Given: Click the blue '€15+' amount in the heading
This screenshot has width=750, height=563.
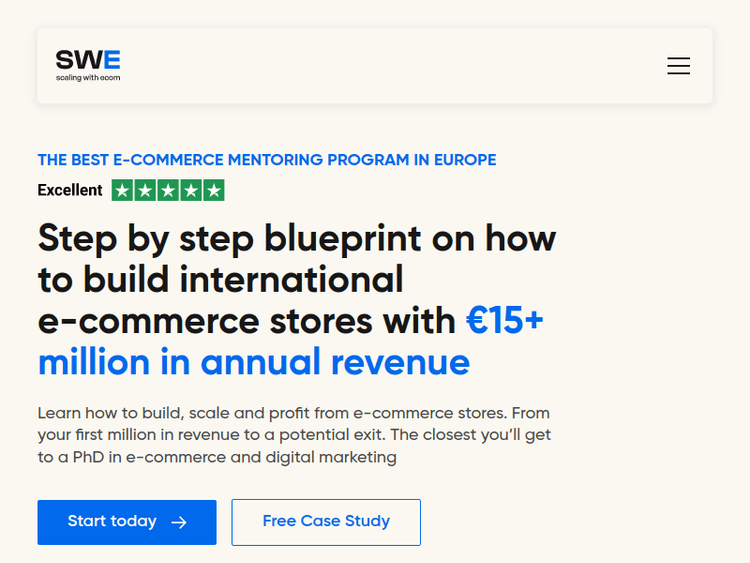Looking at the screenshot, I should [504, 321].
